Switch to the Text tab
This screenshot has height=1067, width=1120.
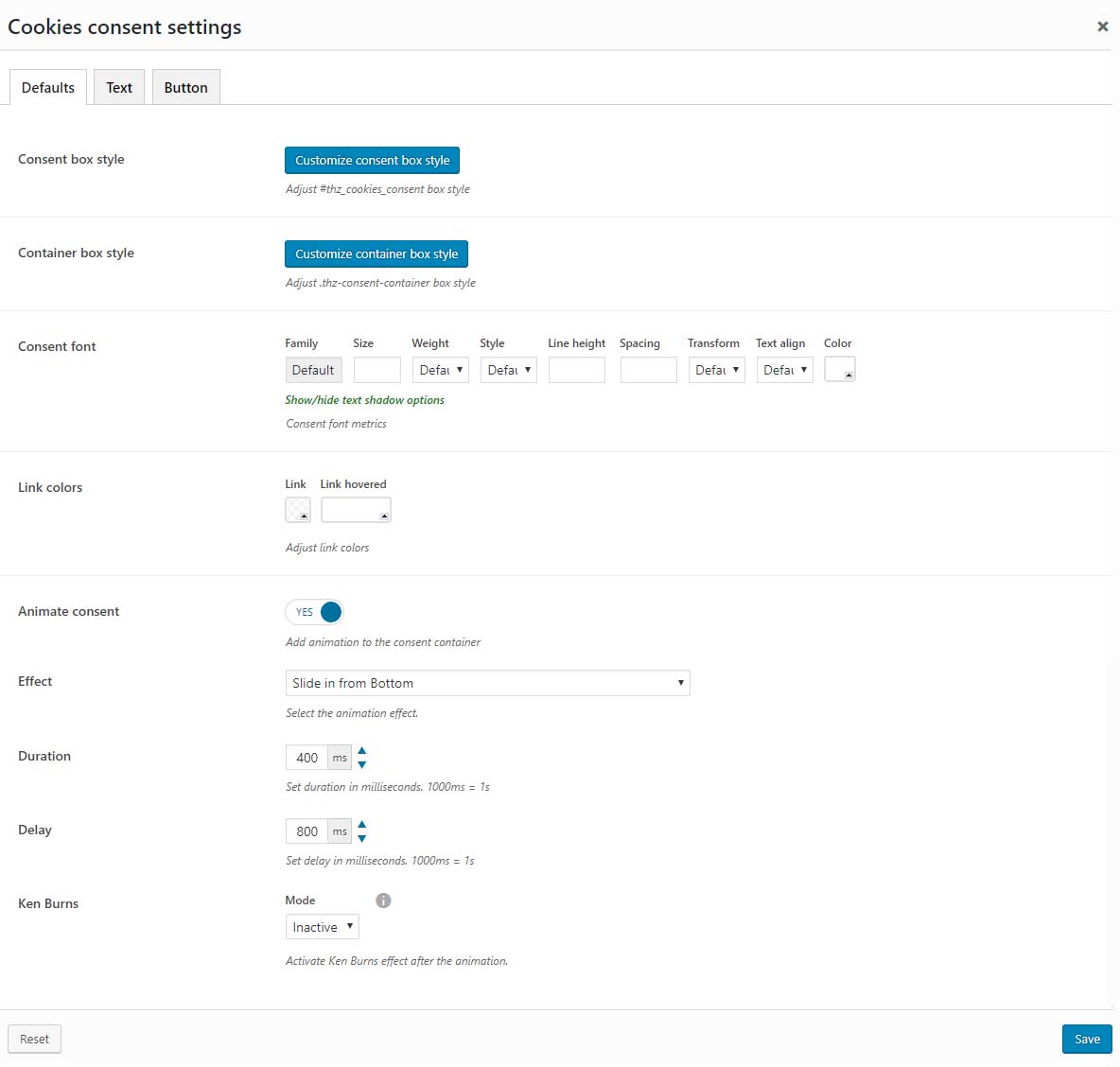click(x=119, y=87)
